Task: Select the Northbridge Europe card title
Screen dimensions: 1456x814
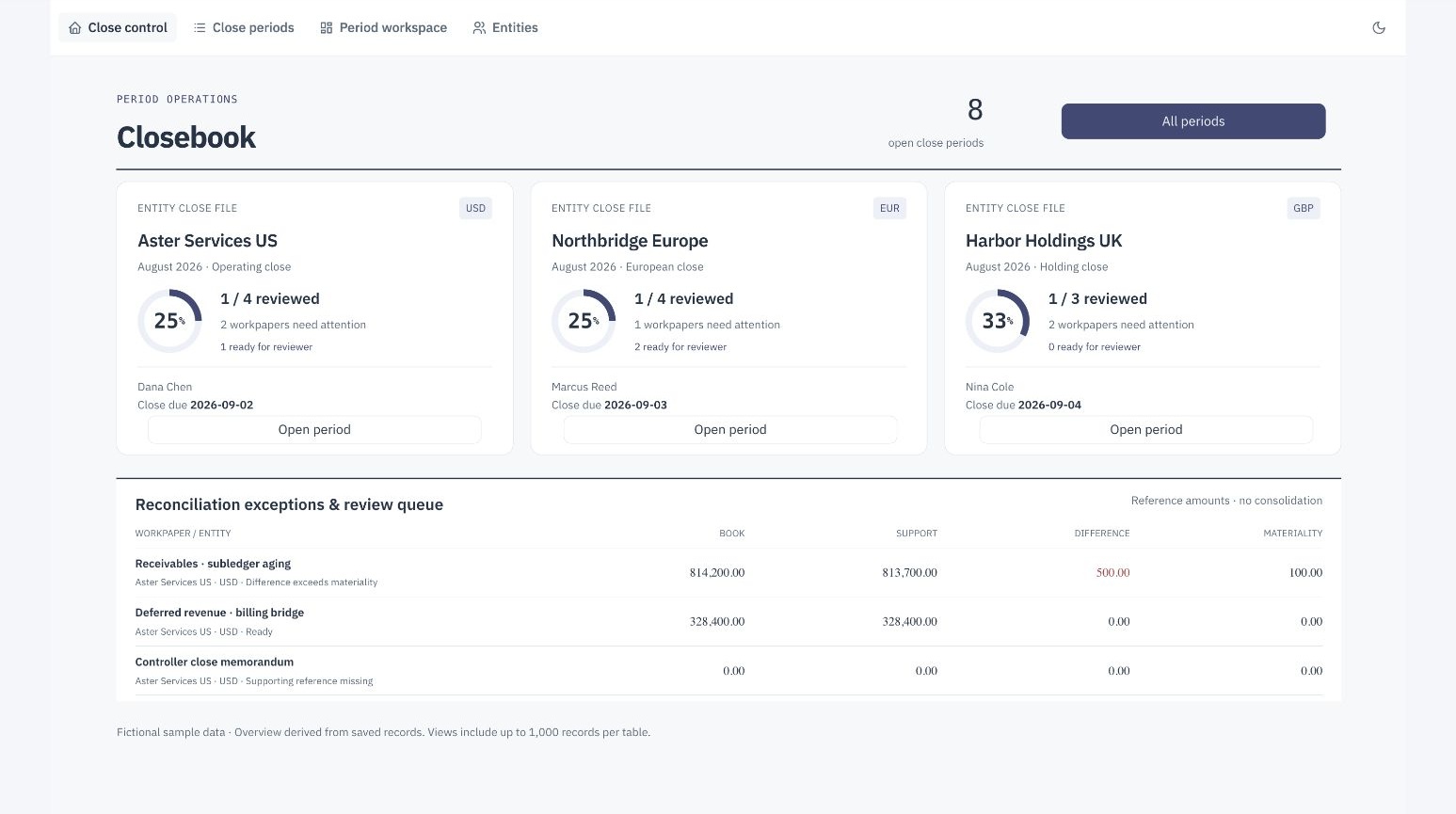Action: (630, 241)
